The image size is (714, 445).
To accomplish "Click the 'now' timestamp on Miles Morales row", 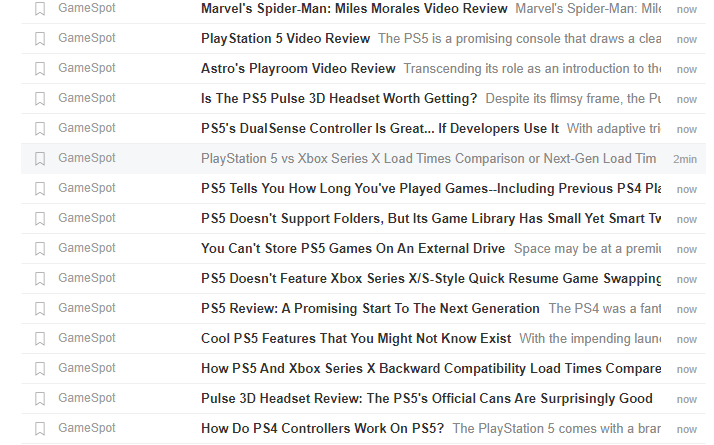I will [687, 10].
